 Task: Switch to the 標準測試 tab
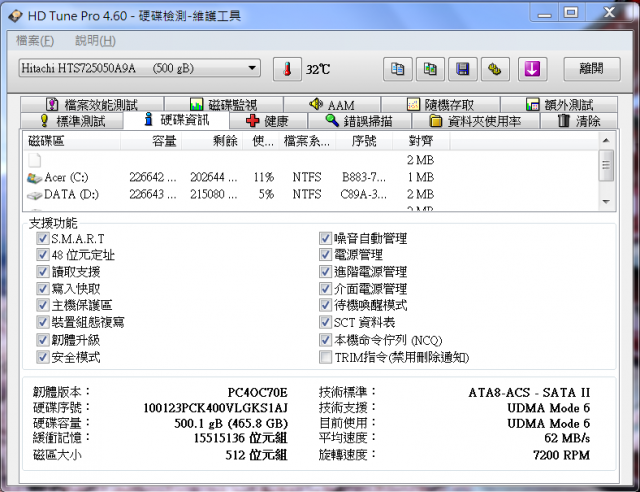72,121
